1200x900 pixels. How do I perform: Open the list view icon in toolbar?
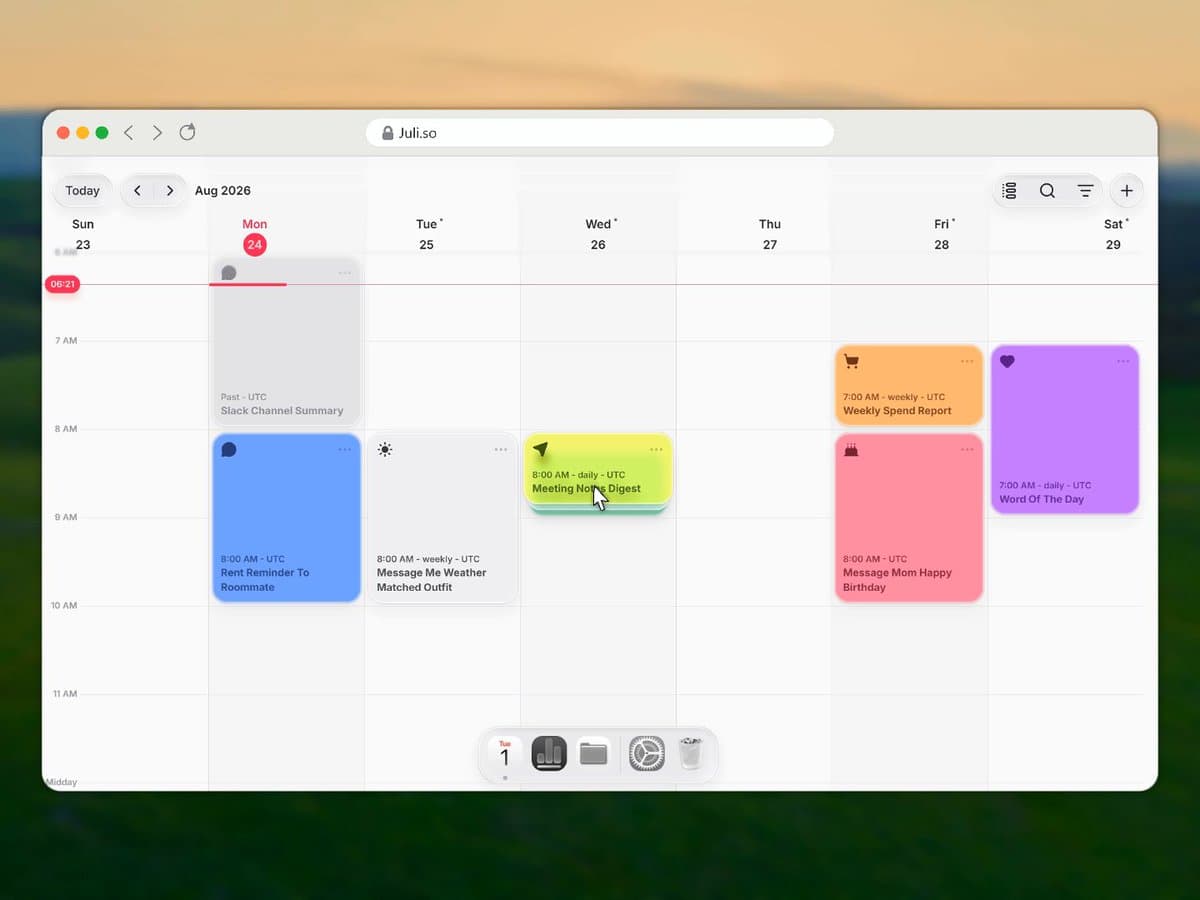[x=1010, y=190]
